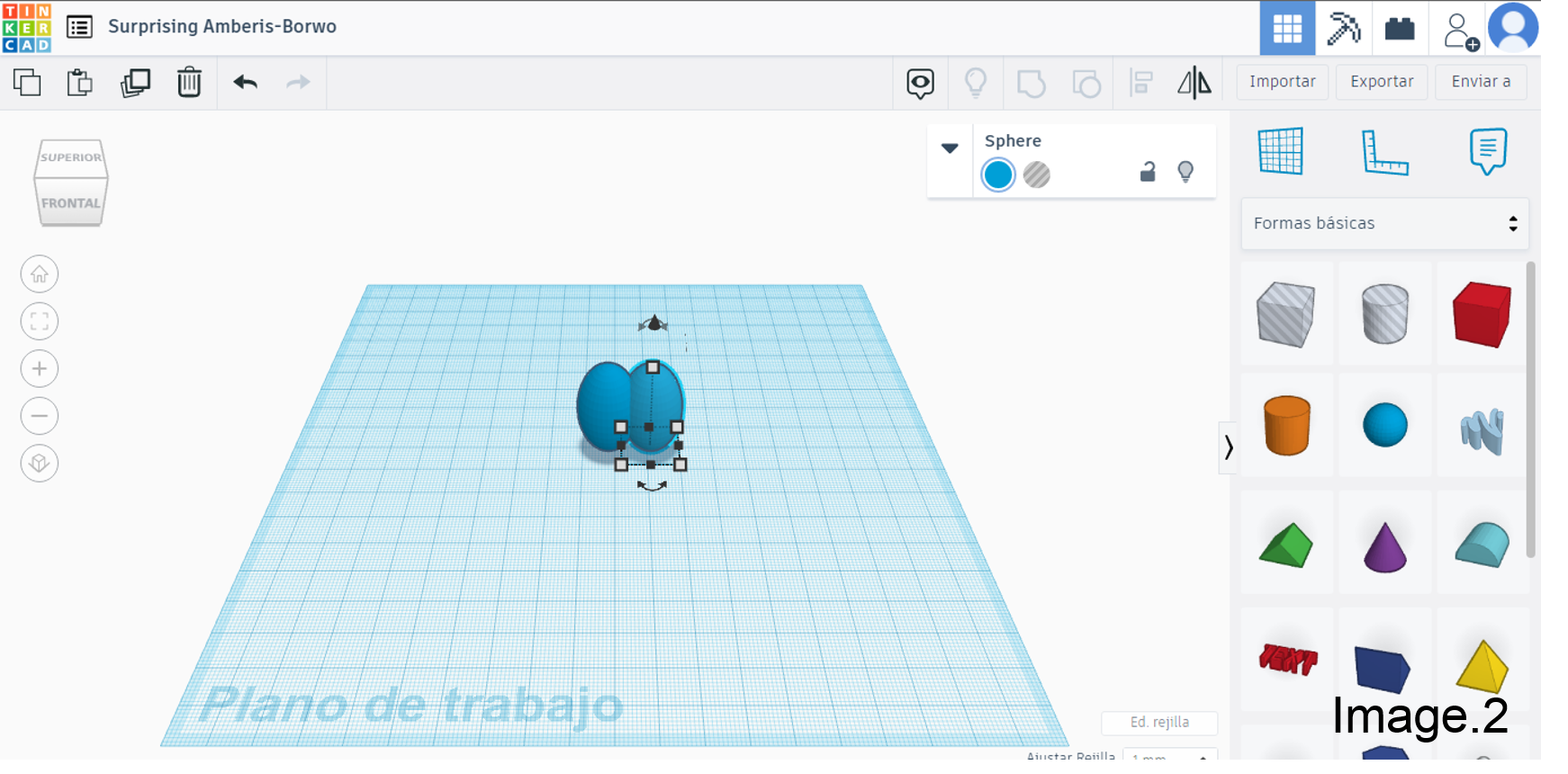Select the Workplane tool
The image size is (1568, 774).
point(1281,150)
